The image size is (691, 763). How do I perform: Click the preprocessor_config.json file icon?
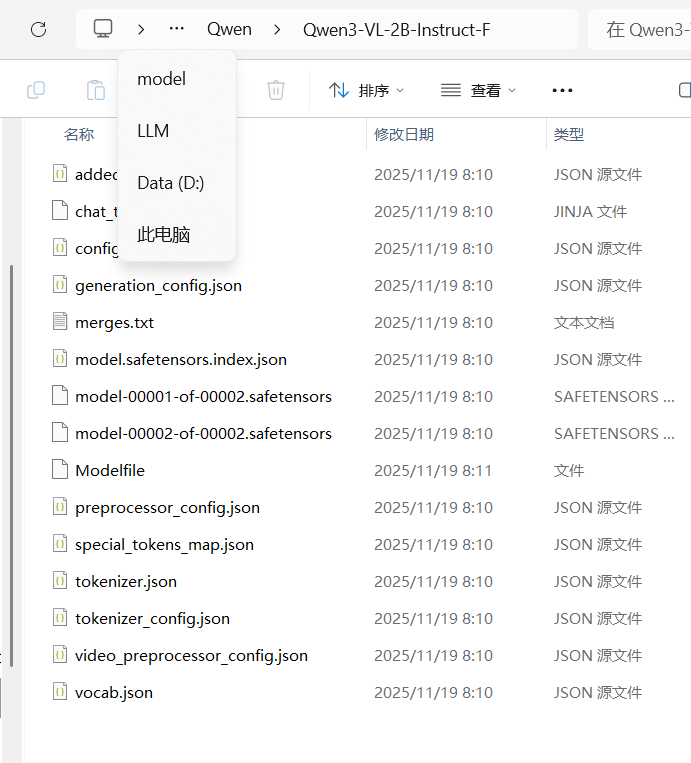click(60, 506)
